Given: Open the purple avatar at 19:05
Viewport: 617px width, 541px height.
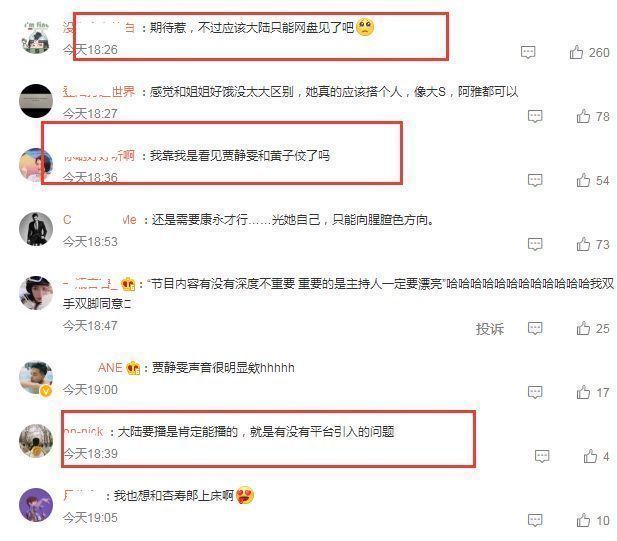Looking at the screenshot, I should click(36, 505).
